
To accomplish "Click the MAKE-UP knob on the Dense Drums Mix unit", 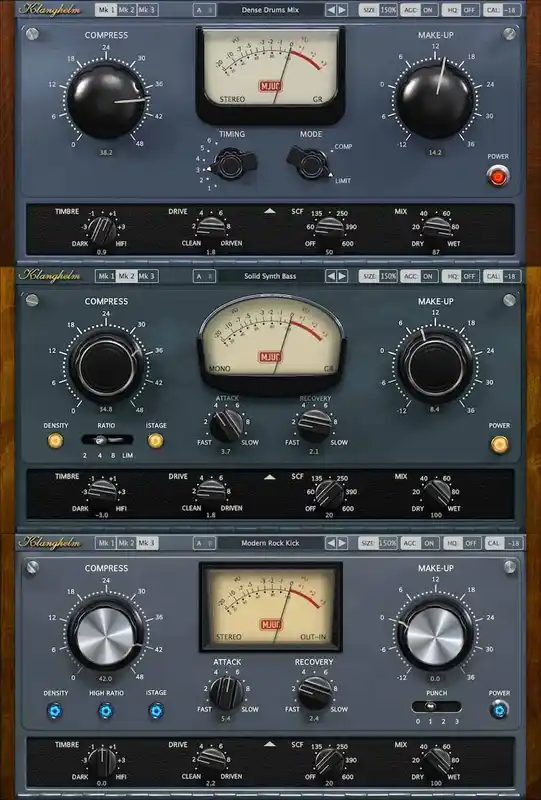I will coord(435,101).
